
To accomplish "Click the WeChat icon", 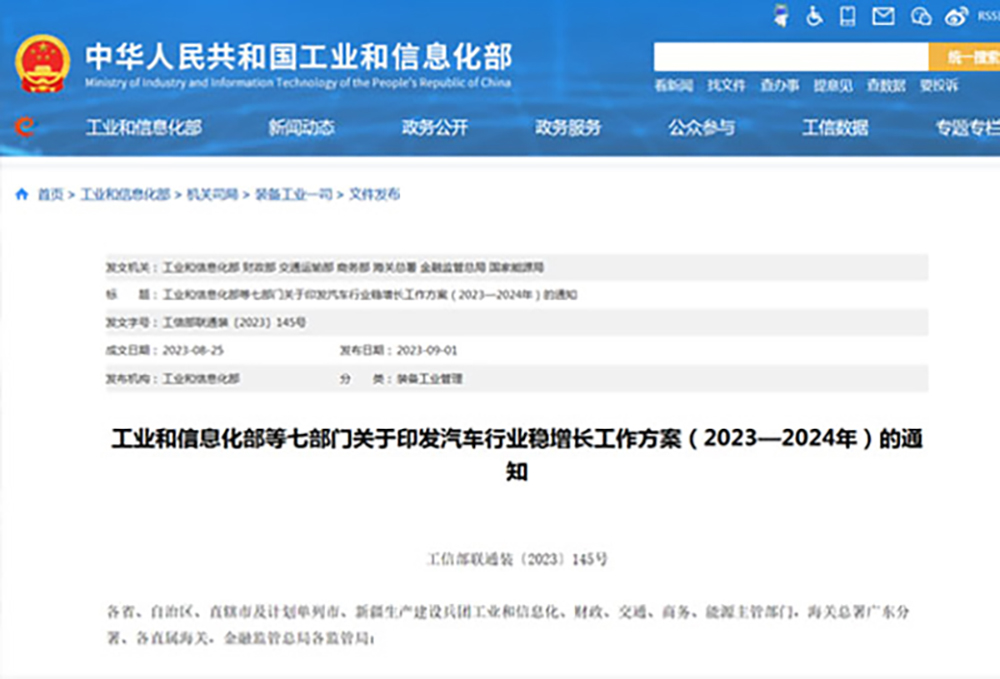I will click(921, 16).
